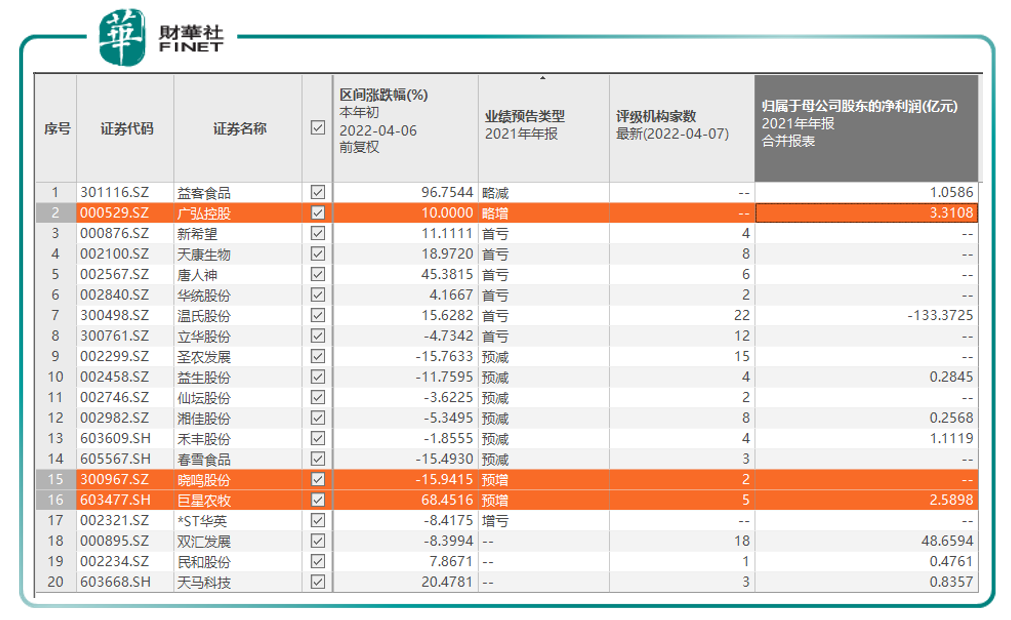The height and width of the screenshot is (620, 1011).
Task: Uncheck the checkbox for 圣农发展
Action: (318, 356)
